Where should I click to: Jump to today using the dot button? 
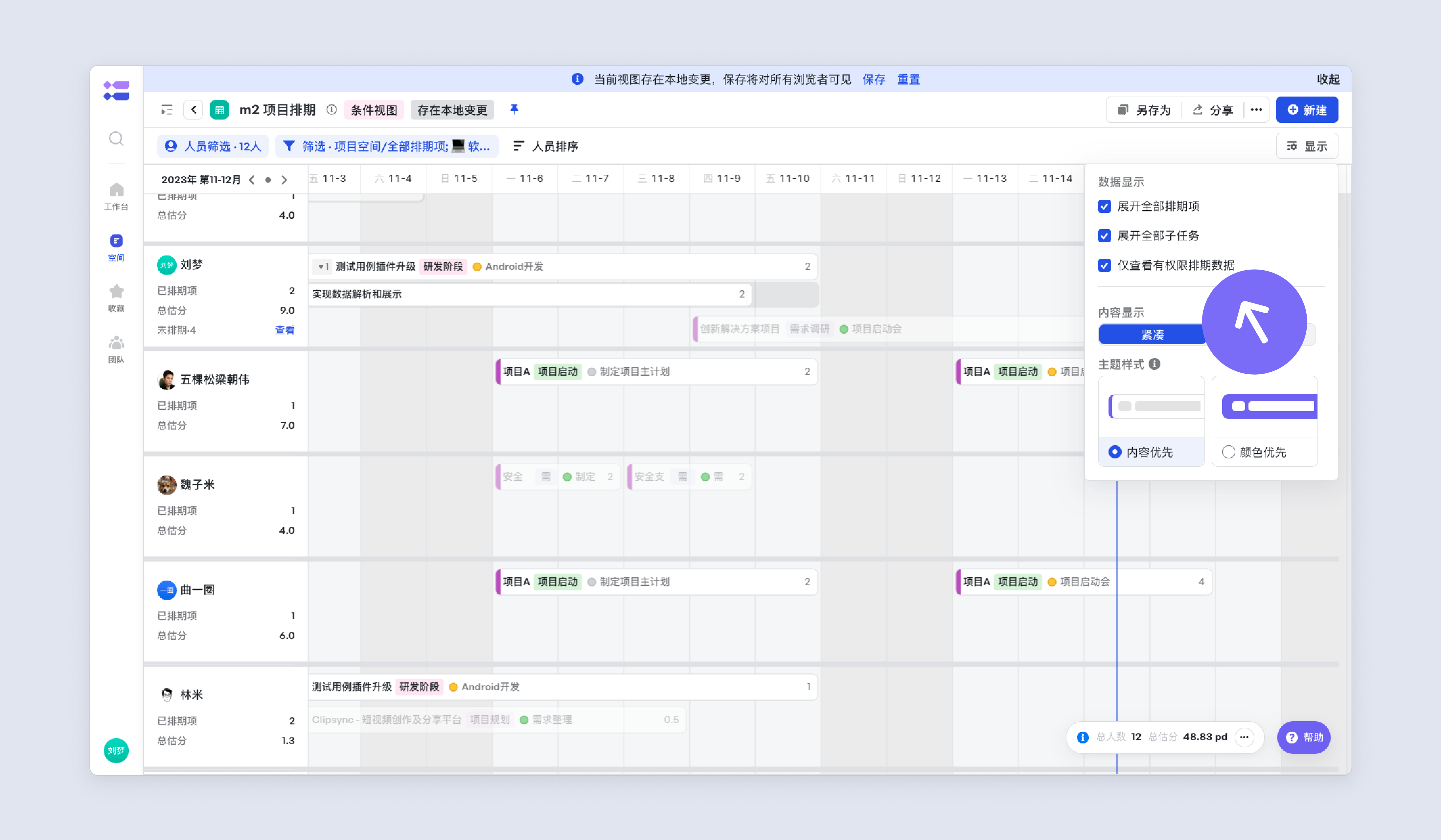268,179
